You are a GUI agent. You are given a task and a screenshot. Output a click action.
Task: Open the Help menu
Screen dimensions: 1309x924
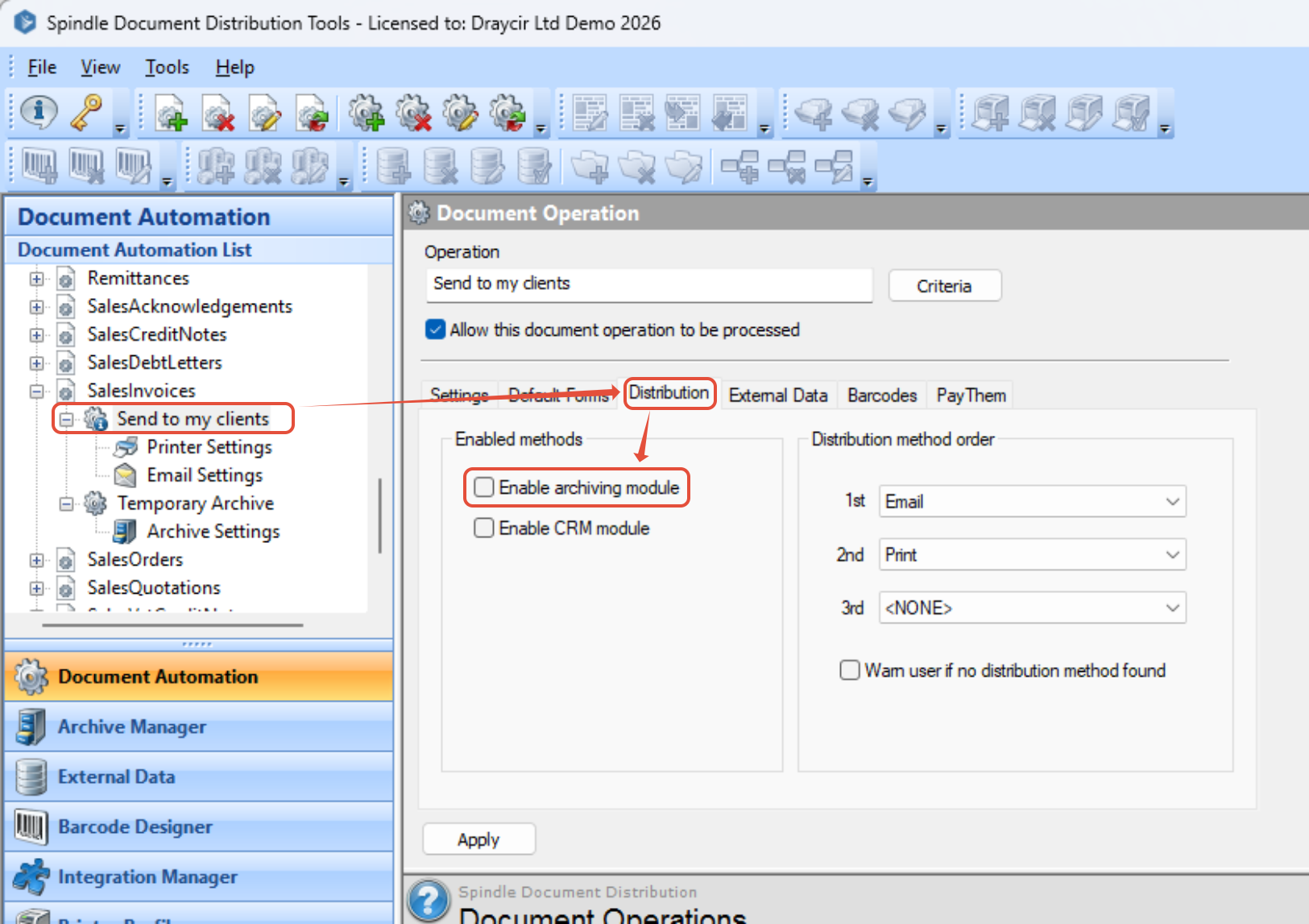point(234,67)
